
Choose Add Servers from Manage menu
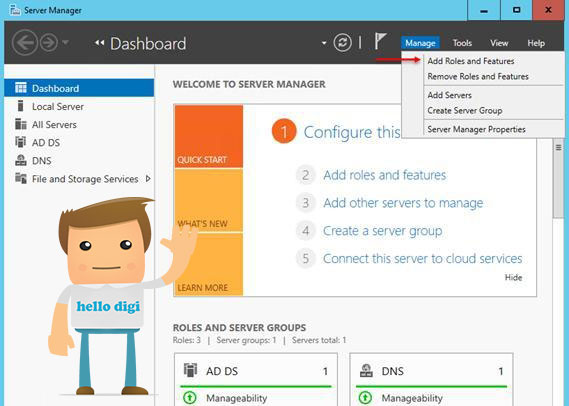click(449, 95)
